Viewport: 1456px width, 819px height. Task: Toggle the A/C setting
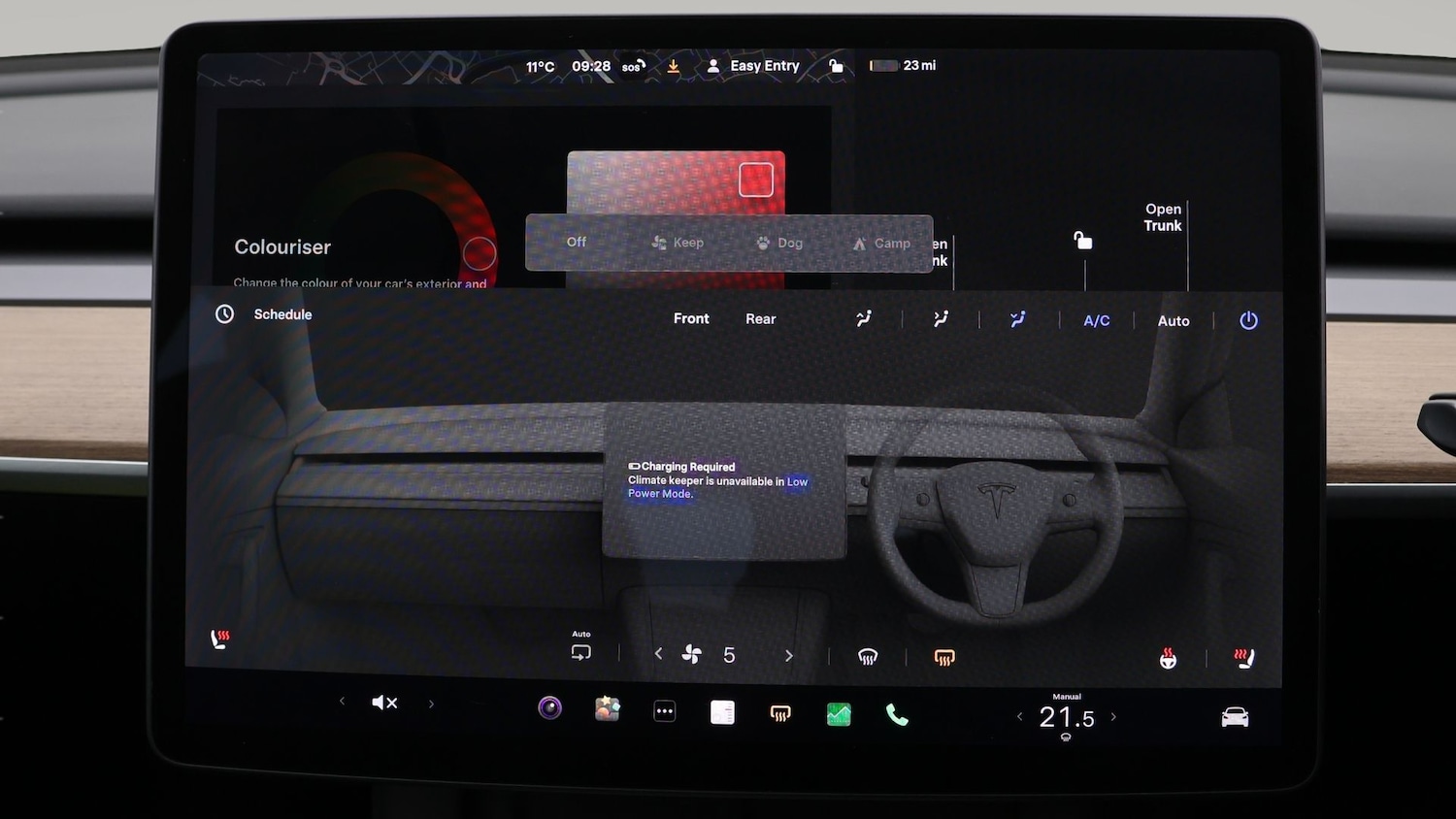(1096, 321)
